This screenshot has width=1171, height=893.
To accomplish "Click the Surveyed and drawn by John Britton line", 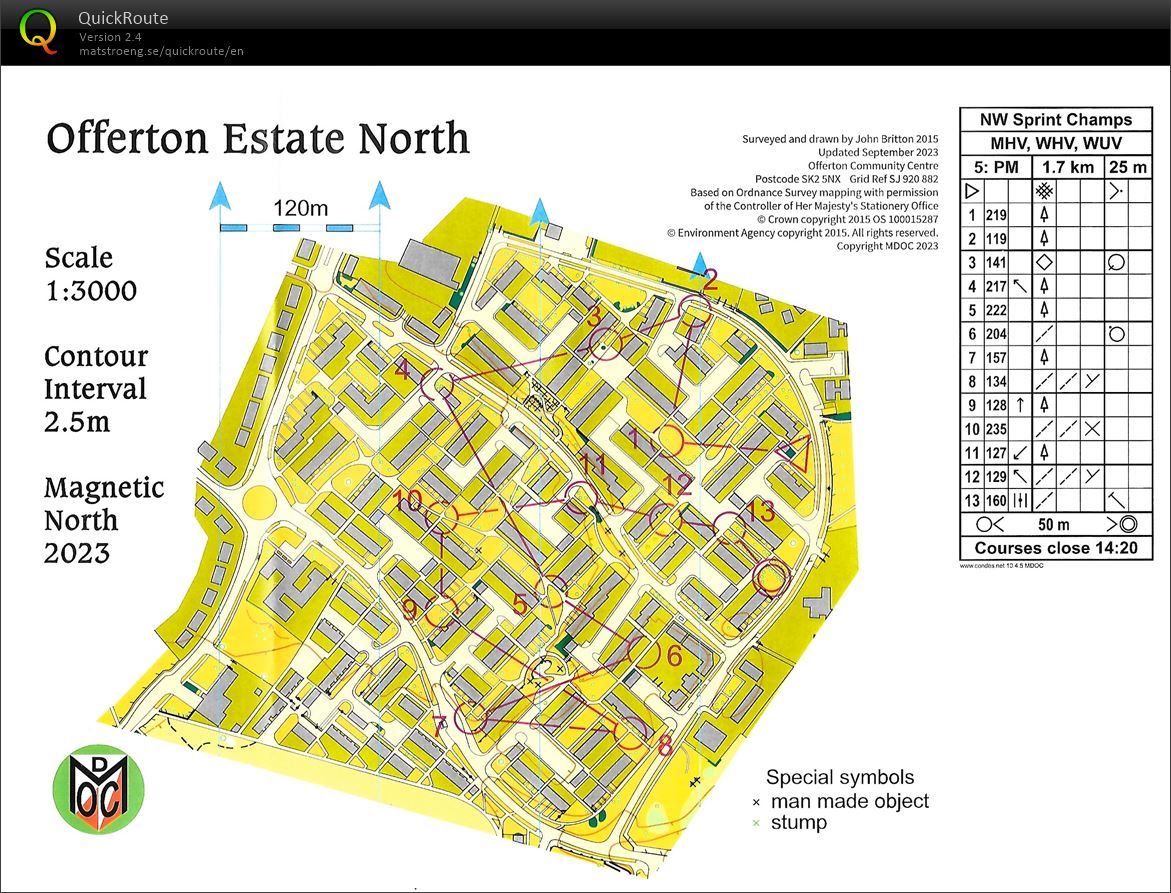I will tap(840, 139).
